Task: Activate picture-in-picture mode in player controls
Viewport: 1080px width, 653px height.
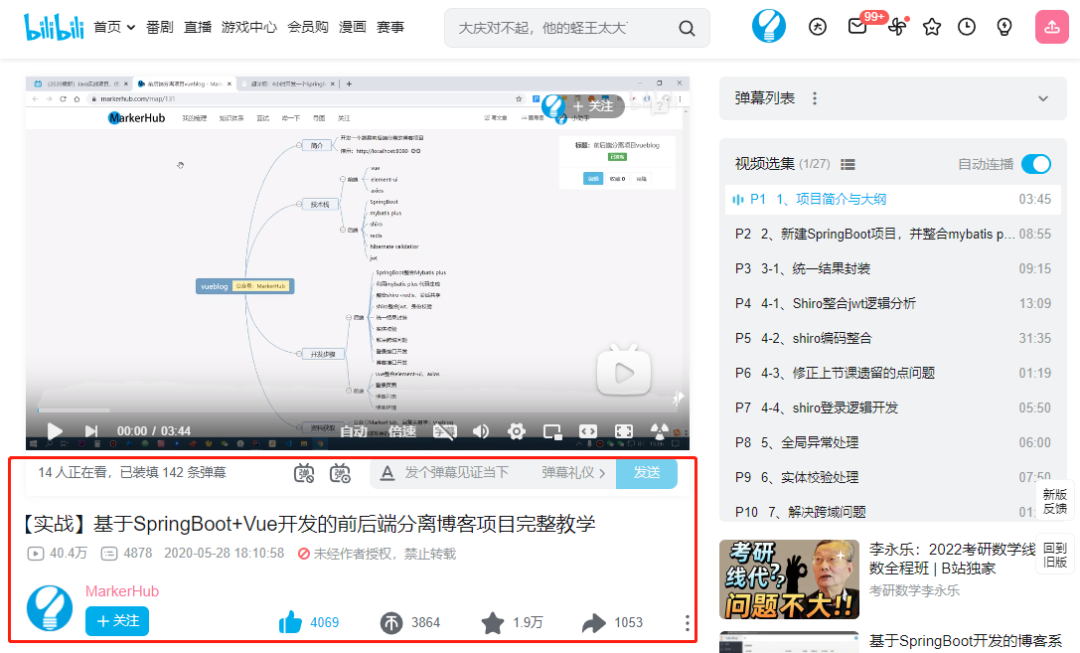Action: point(551,431)
